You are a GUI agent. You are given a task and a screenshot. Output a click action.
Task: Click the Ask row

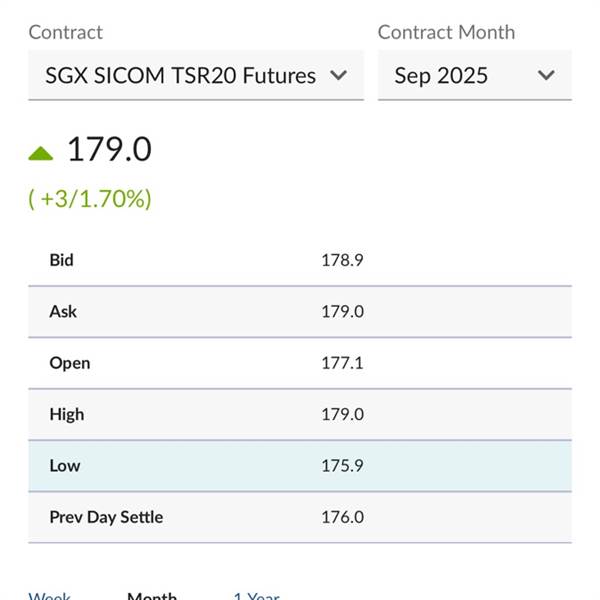tap(300, 311)
